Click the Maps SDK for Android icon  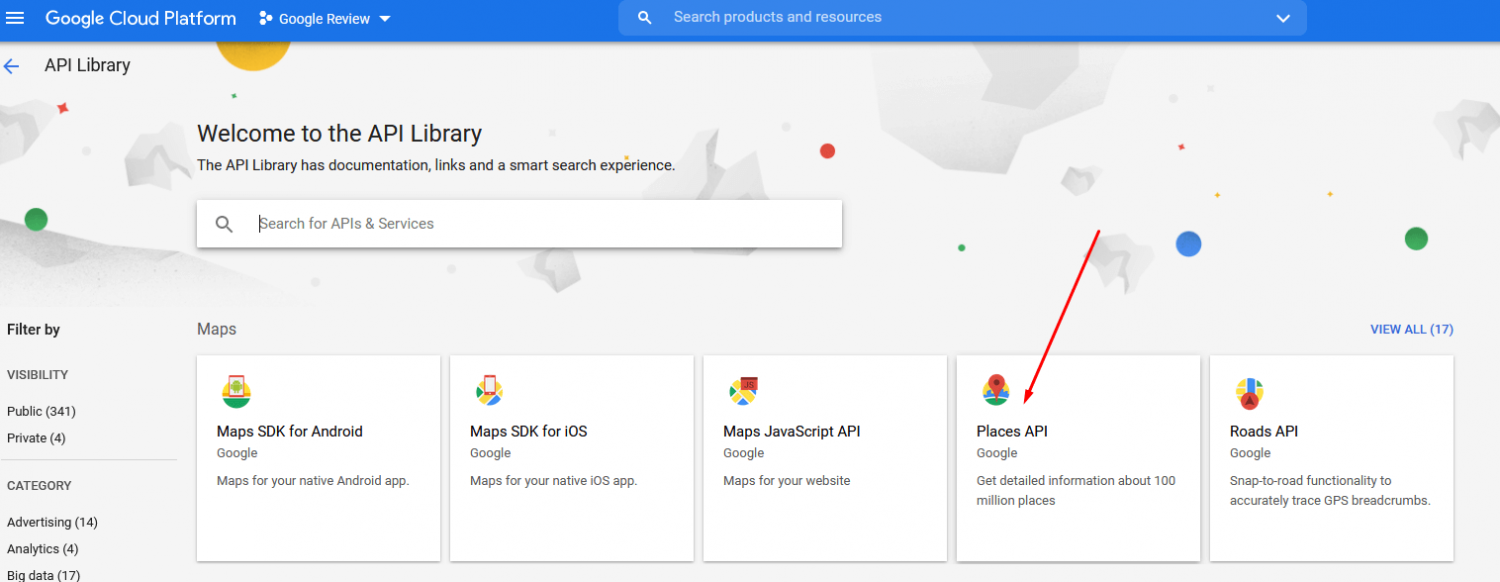click(x=236, y=391)
